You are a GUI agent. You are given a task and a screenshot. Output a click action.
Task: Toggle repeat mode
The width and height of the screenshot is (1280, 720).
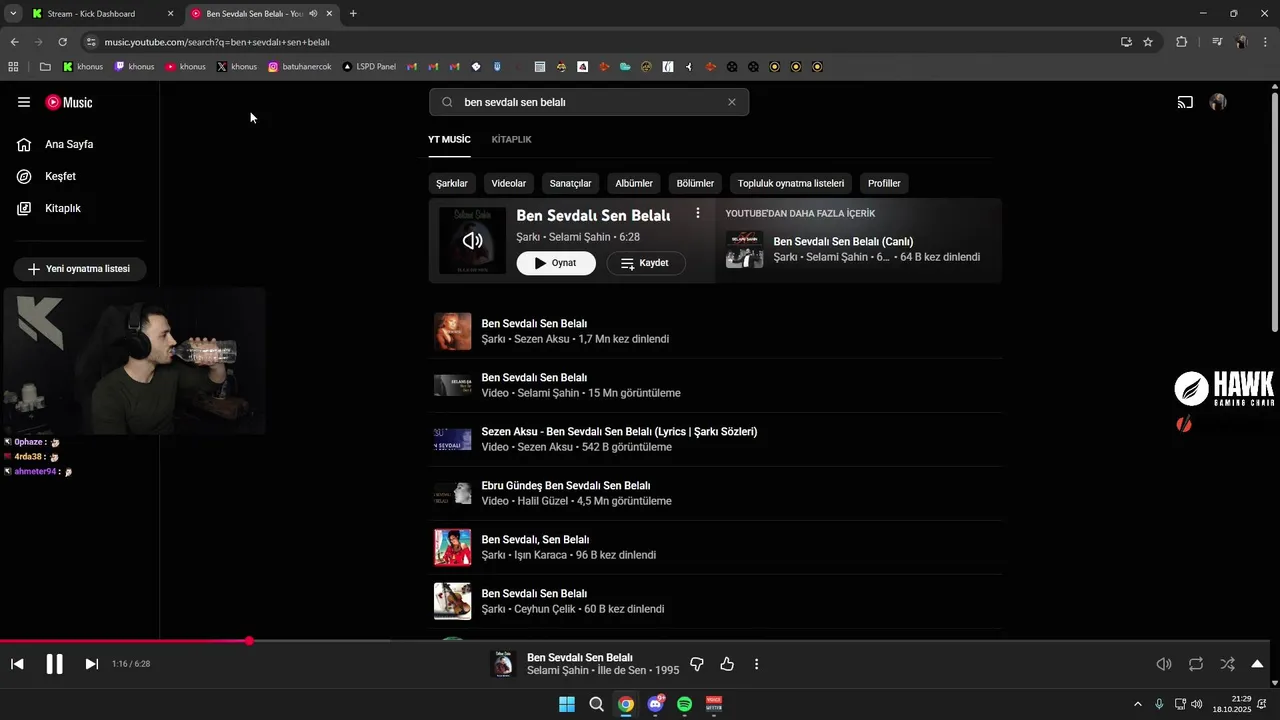coord(1196,664)
